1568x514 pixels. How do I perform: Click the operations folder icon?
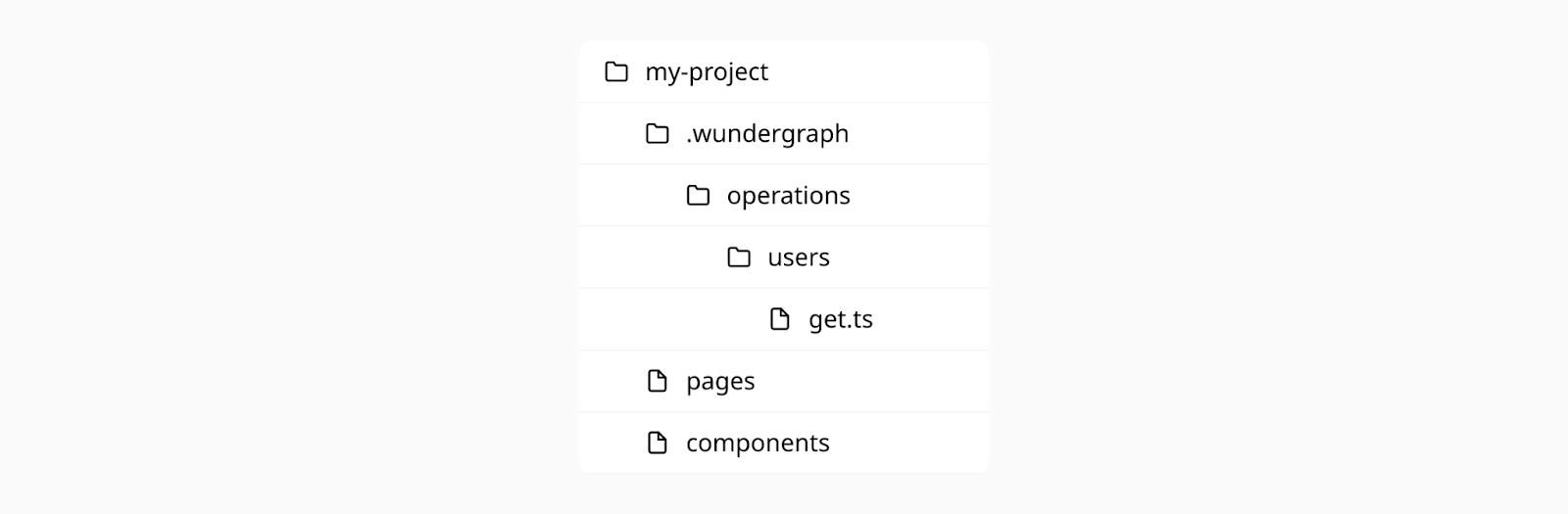699,195
